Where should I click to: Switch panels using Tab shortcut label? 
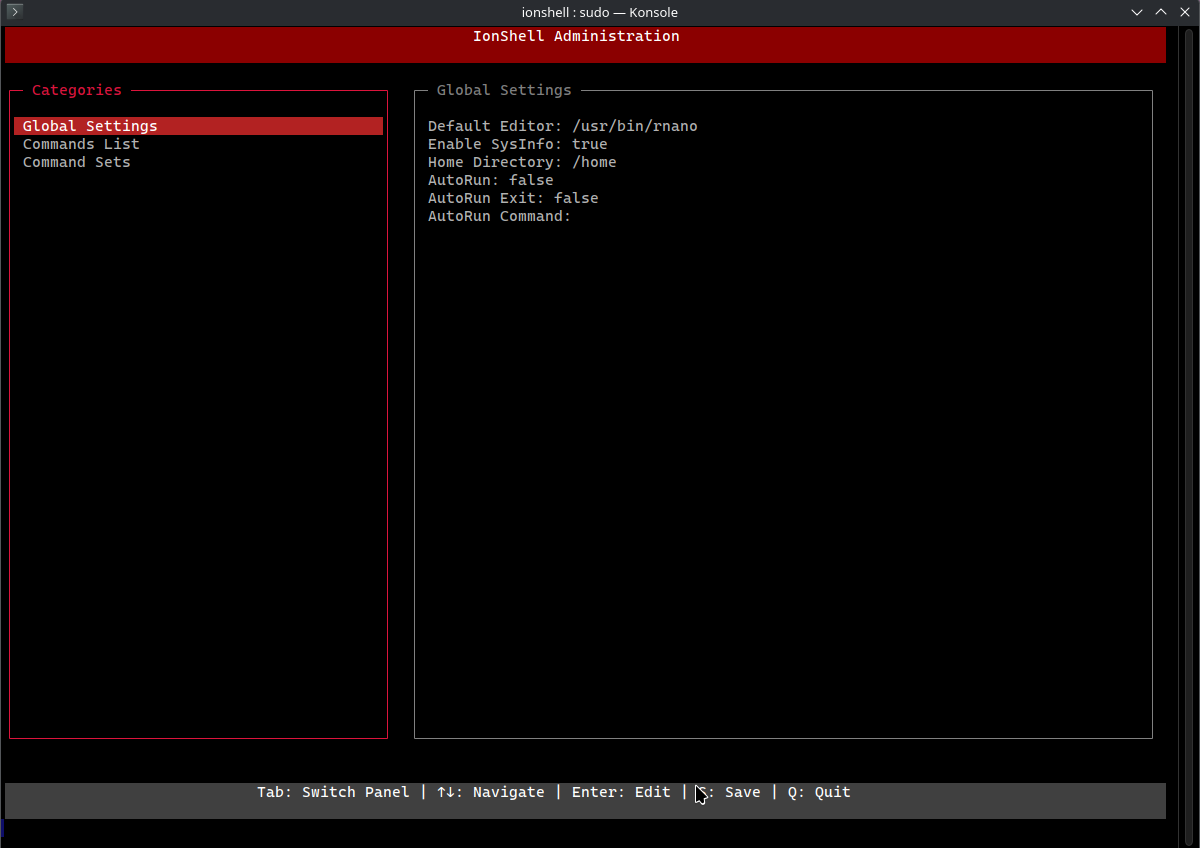(332, 791)
